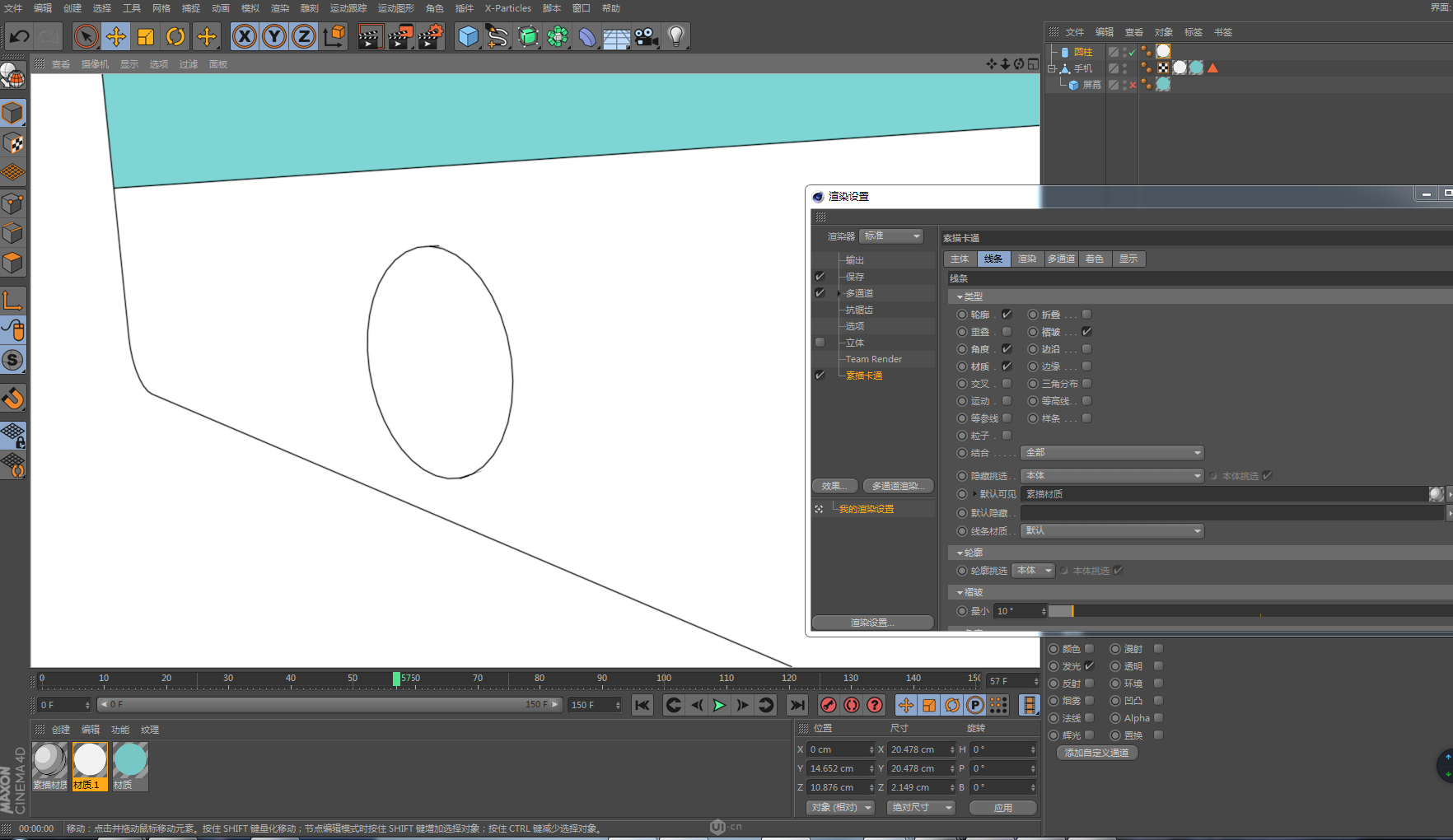Open the X-Particles menu
1453x840 pixels.
[507, 8]
